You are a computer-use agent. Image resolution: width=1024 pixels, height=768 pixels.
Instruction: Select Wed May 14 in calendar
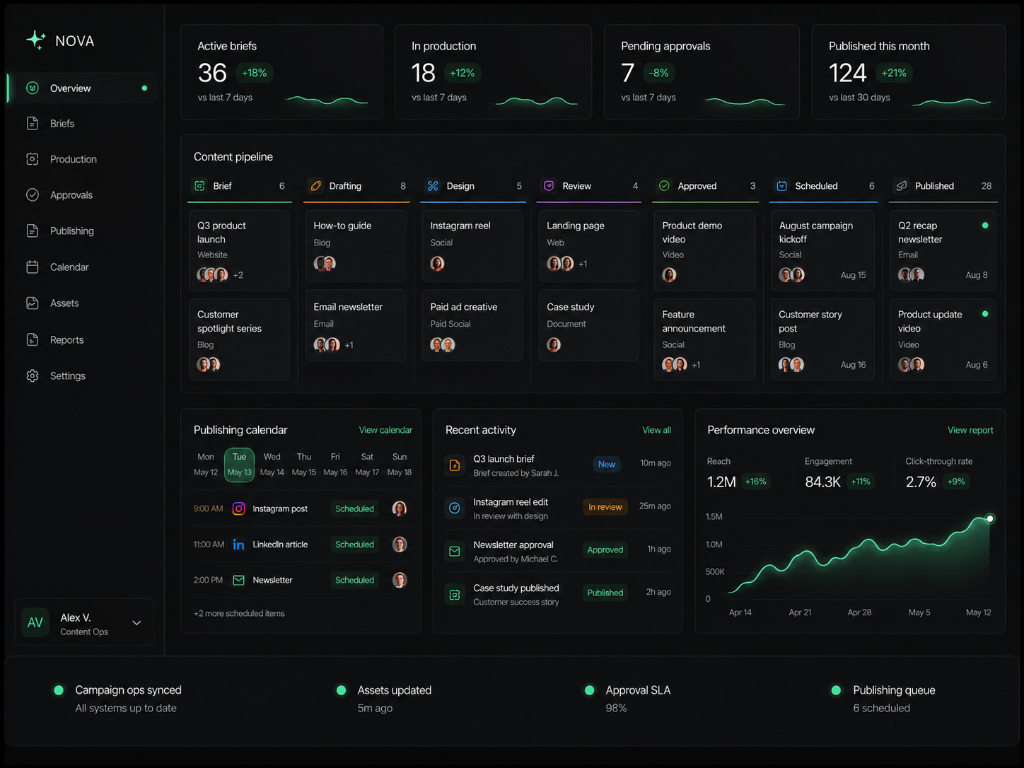tap(272, 464)
